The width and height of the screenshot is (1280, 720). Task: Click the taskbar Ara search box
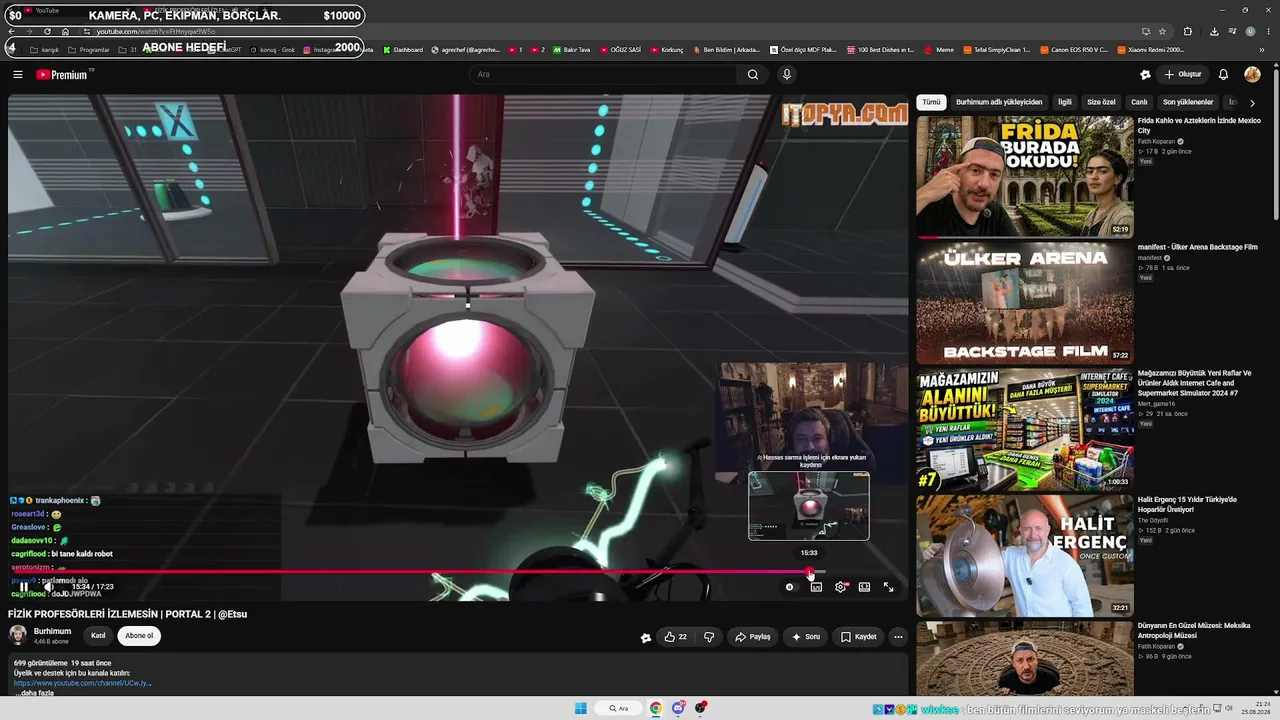[619, 709]
